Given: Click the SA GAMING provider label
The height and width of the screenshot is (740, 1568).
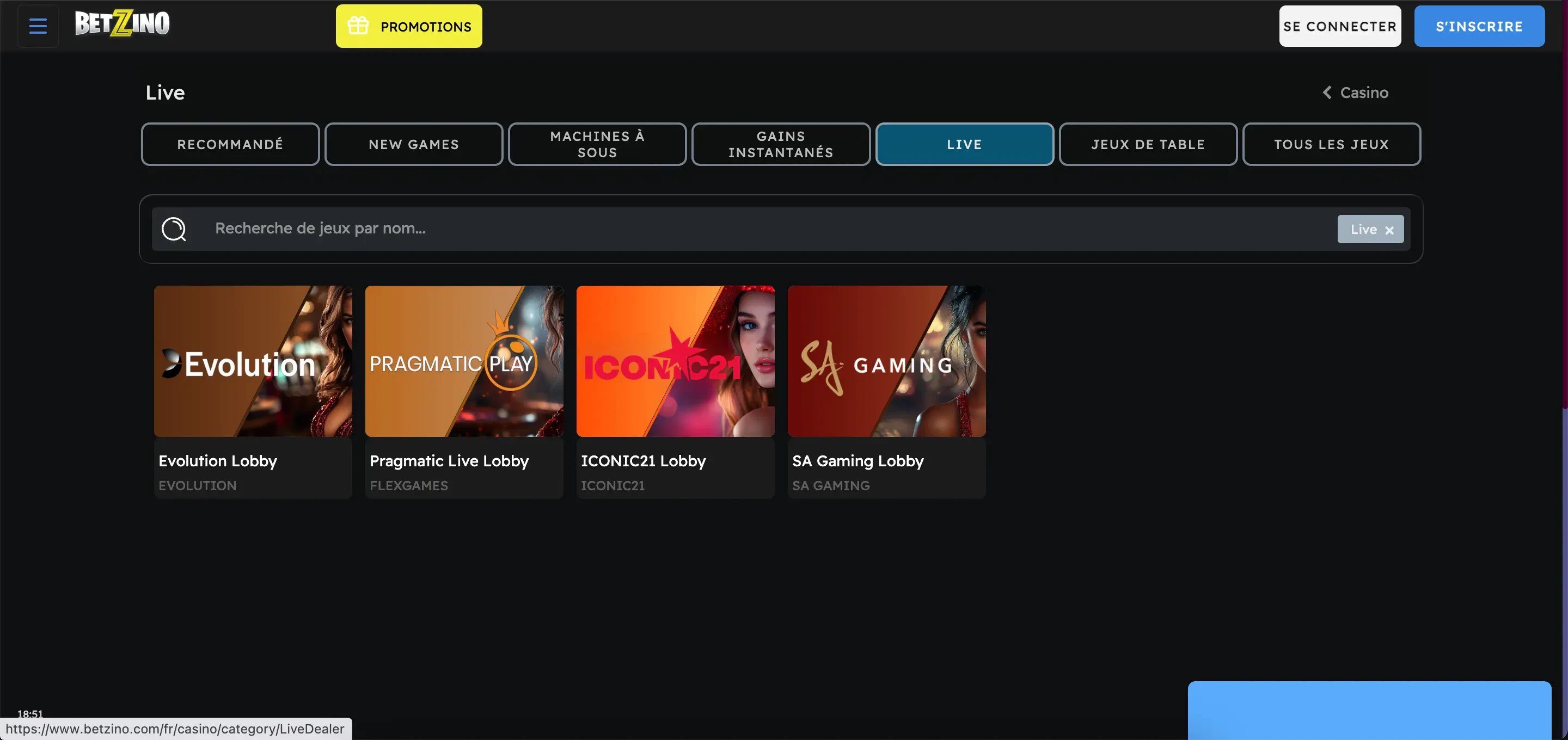Looking at the screenshot, I should coord(831,485).
